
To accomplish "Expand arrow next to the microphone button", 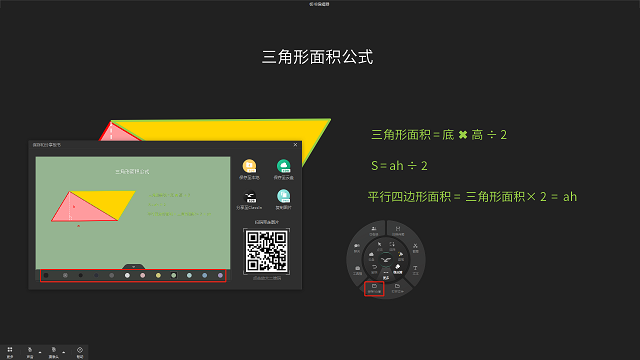I will pos(40,352).
